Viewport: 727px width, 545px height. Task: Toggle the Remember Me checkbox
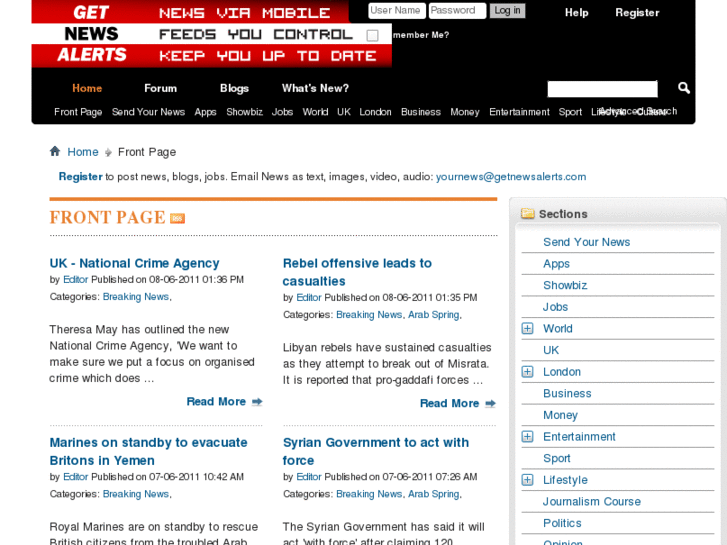point(372,36)
